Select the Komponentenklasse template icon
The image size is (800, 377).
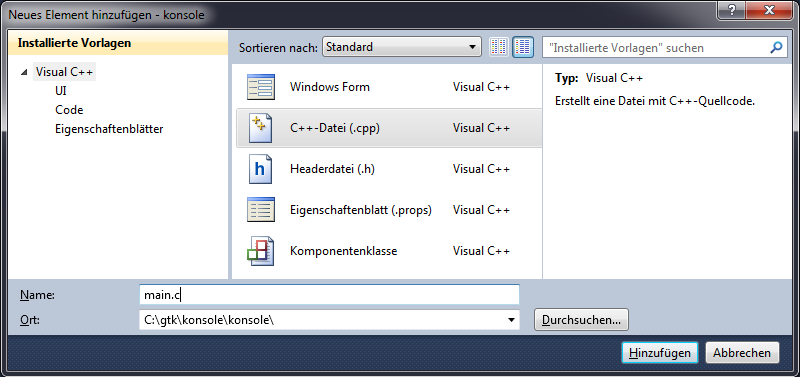point(261,251)
